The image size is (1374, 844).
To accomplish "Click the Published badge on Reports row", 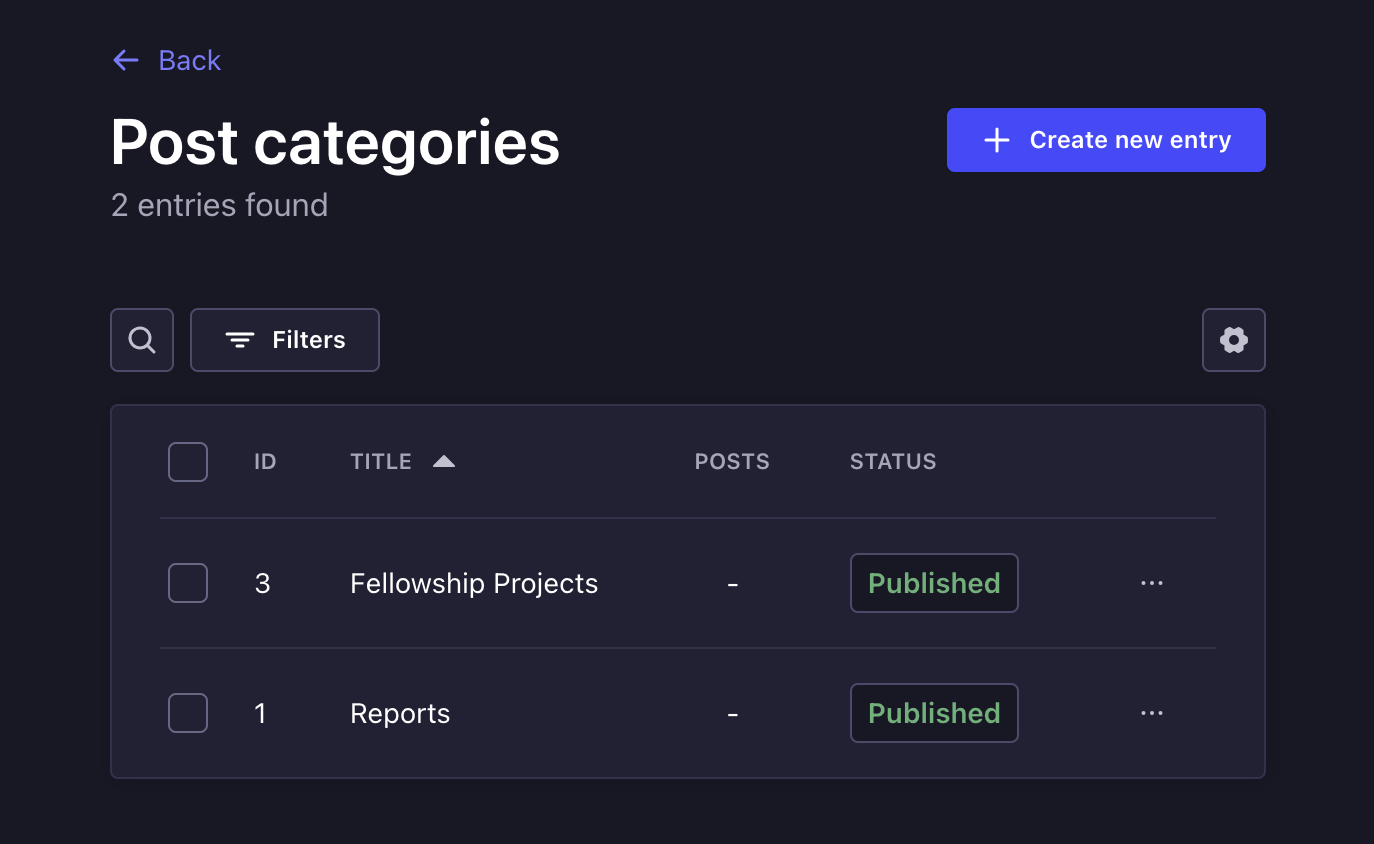I will point(933,713).
